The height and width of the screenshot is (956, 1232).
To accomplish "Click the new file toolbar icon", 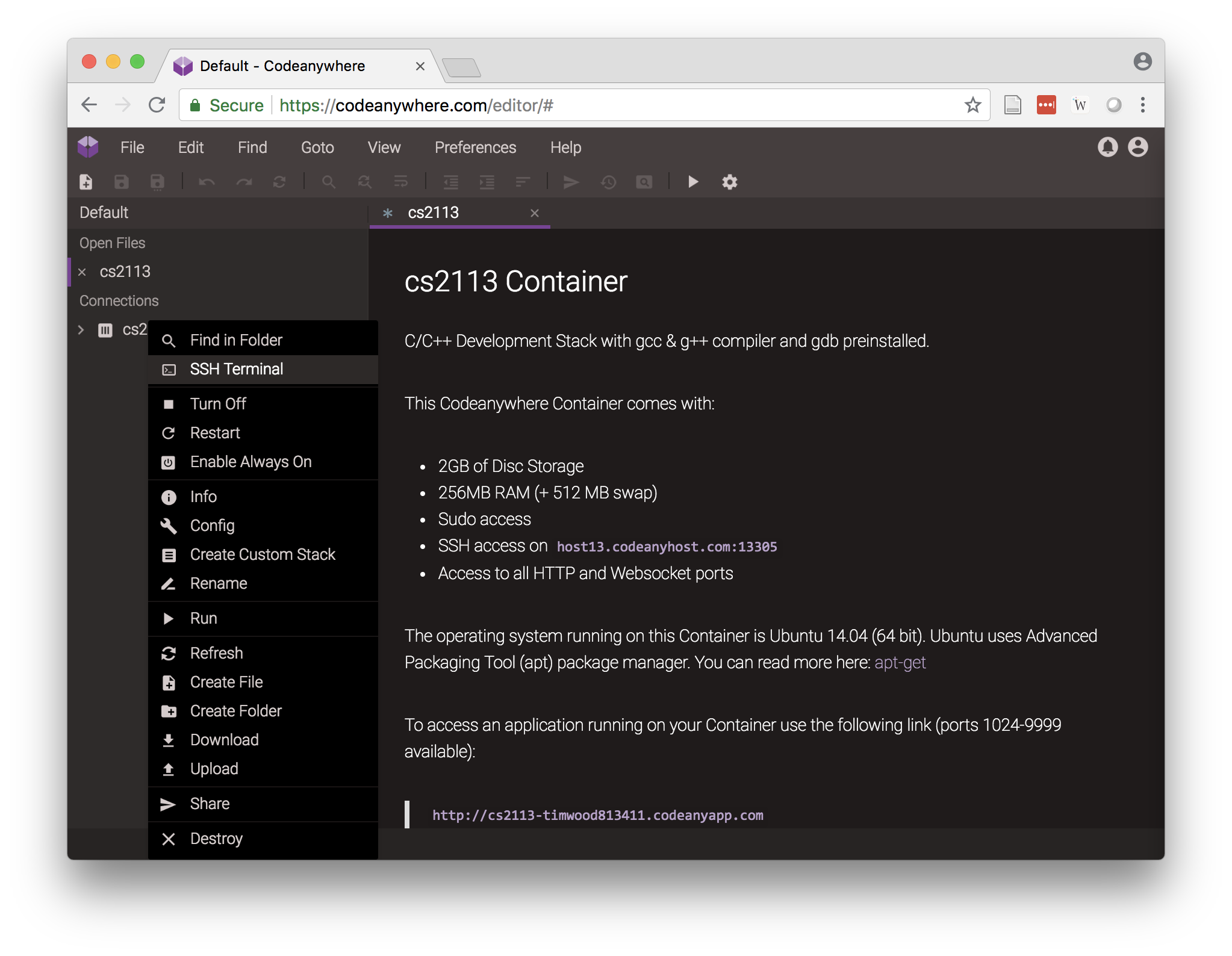I will coord(86,182).
